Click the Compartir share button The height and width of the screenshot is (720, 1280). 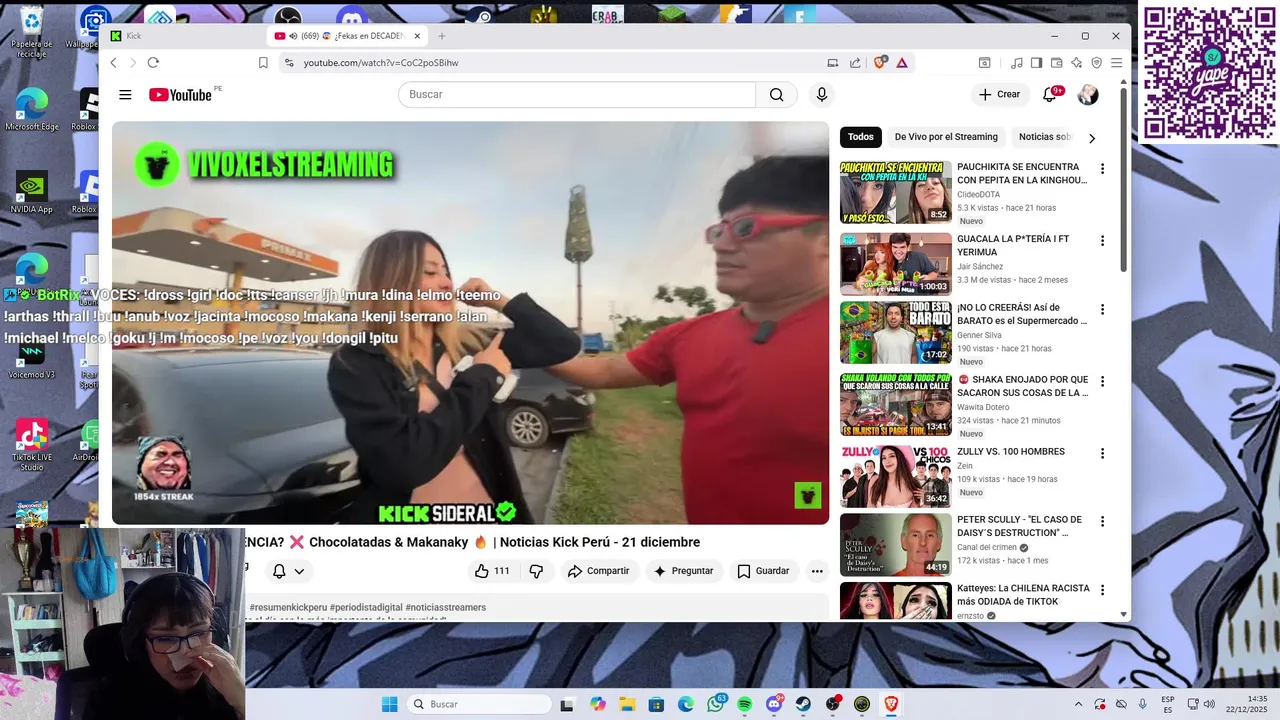click(598, 571)
